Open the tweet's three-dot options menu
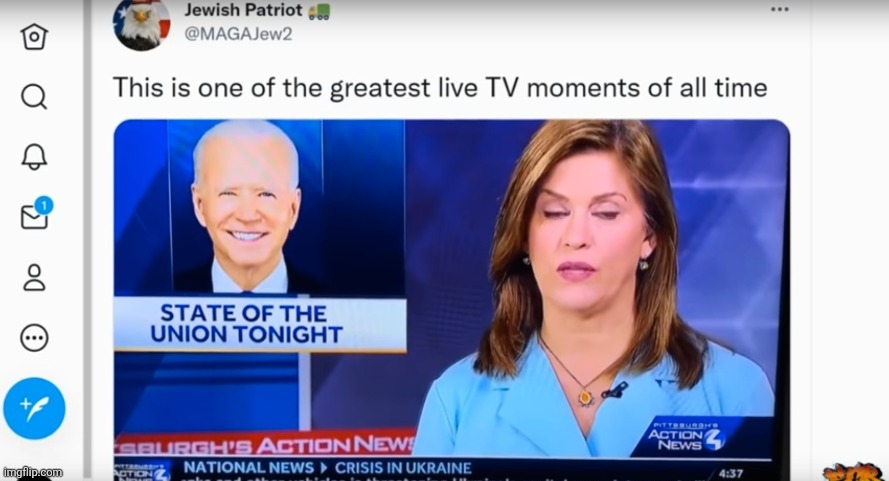The width and height of the screenshot is (889, 481). [x=780, y=9]
